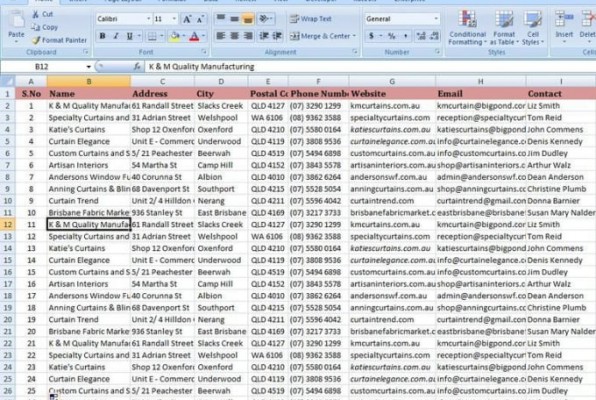Click Insert cells button
This screenshot has height=400, width=596.
[564, 27]
